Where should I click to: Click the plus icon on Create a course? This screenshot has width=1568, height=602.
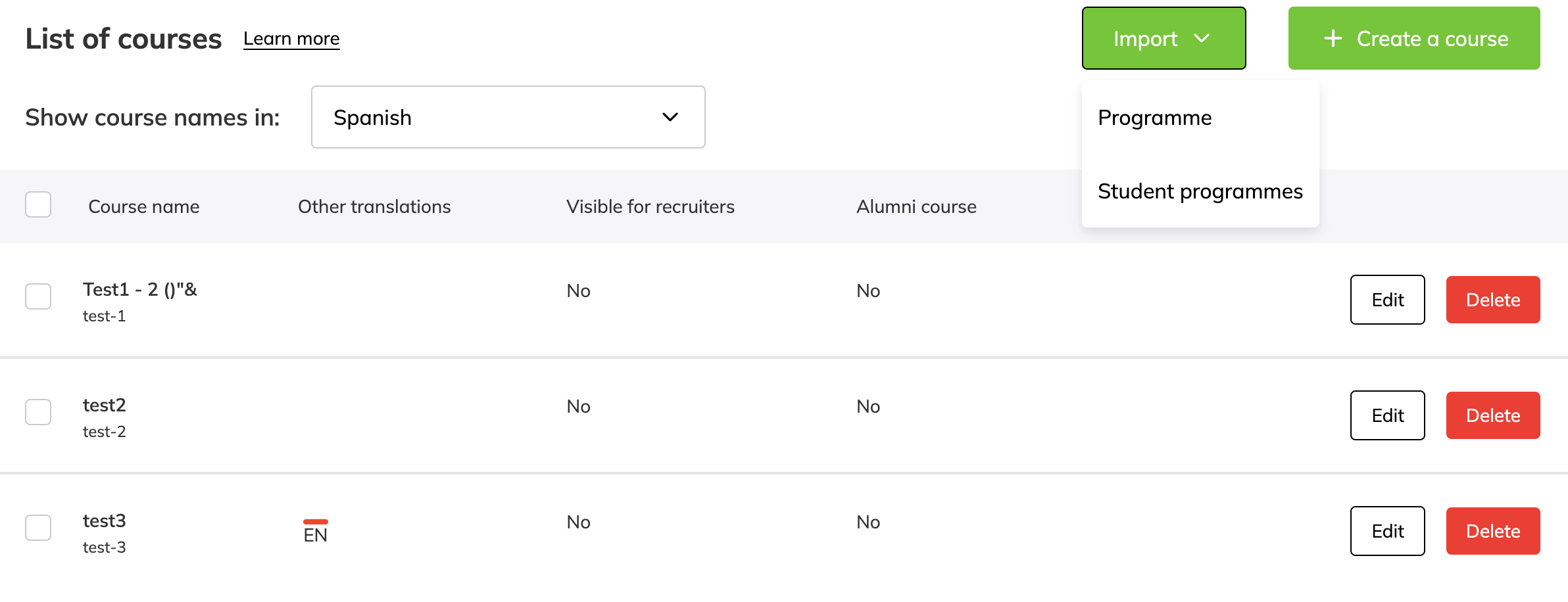click(1333, 38)
